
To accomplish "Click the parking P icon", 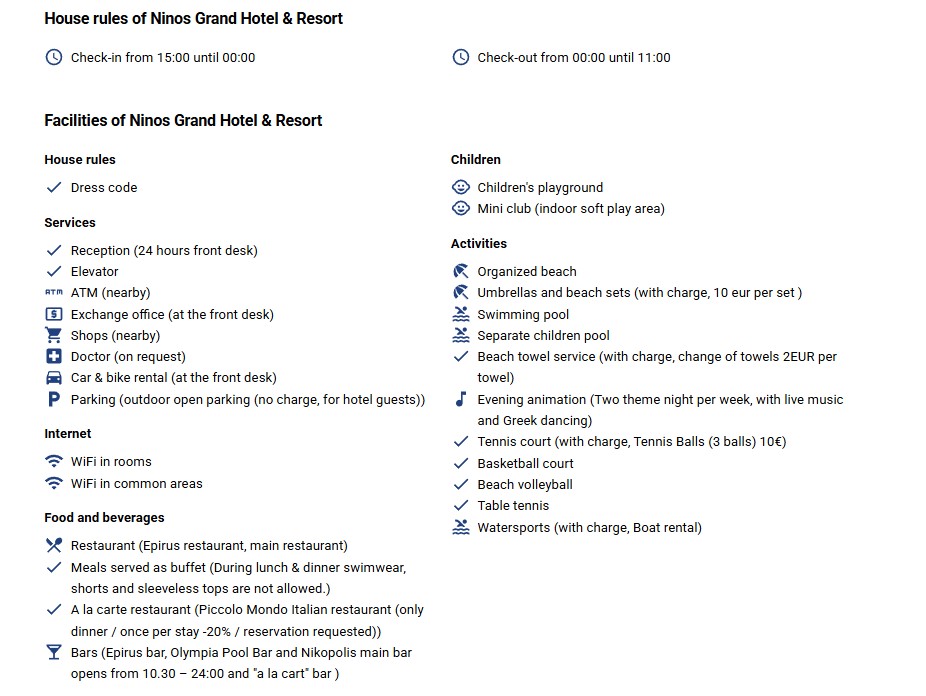I will (x=54, y=400).
